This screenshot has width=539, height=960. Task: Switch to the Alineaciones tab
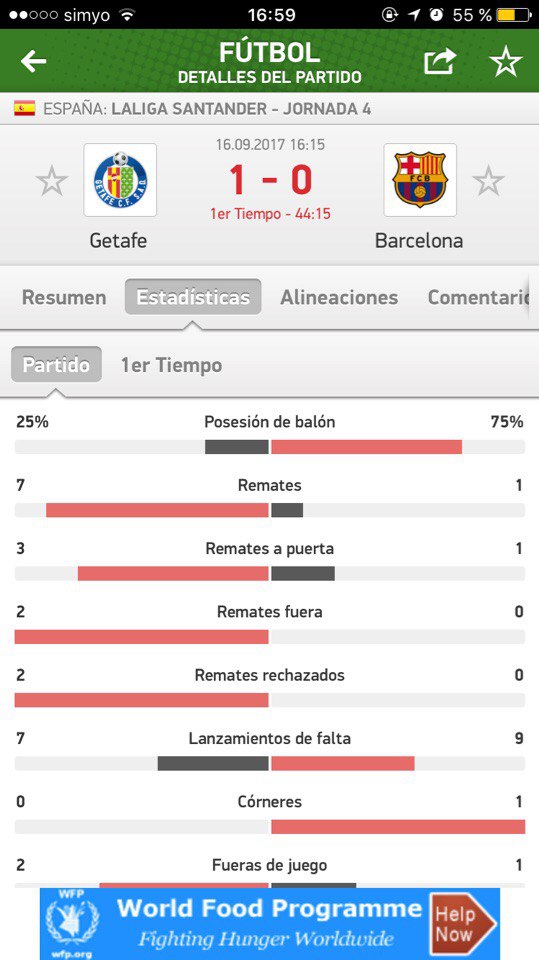339,298
